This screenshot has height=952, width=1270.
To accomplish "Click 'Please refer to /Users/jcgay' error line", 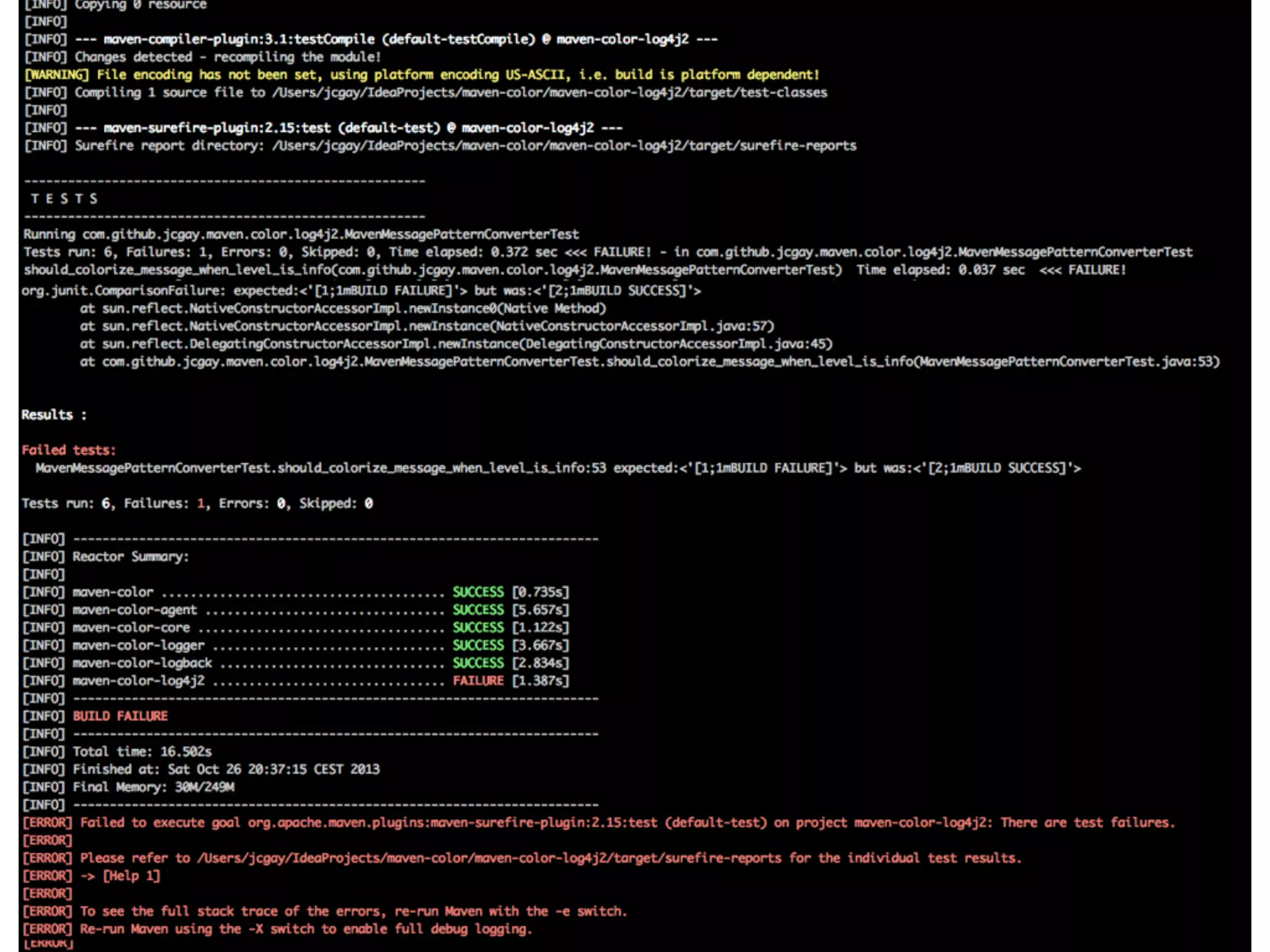I will click(522, 858).
